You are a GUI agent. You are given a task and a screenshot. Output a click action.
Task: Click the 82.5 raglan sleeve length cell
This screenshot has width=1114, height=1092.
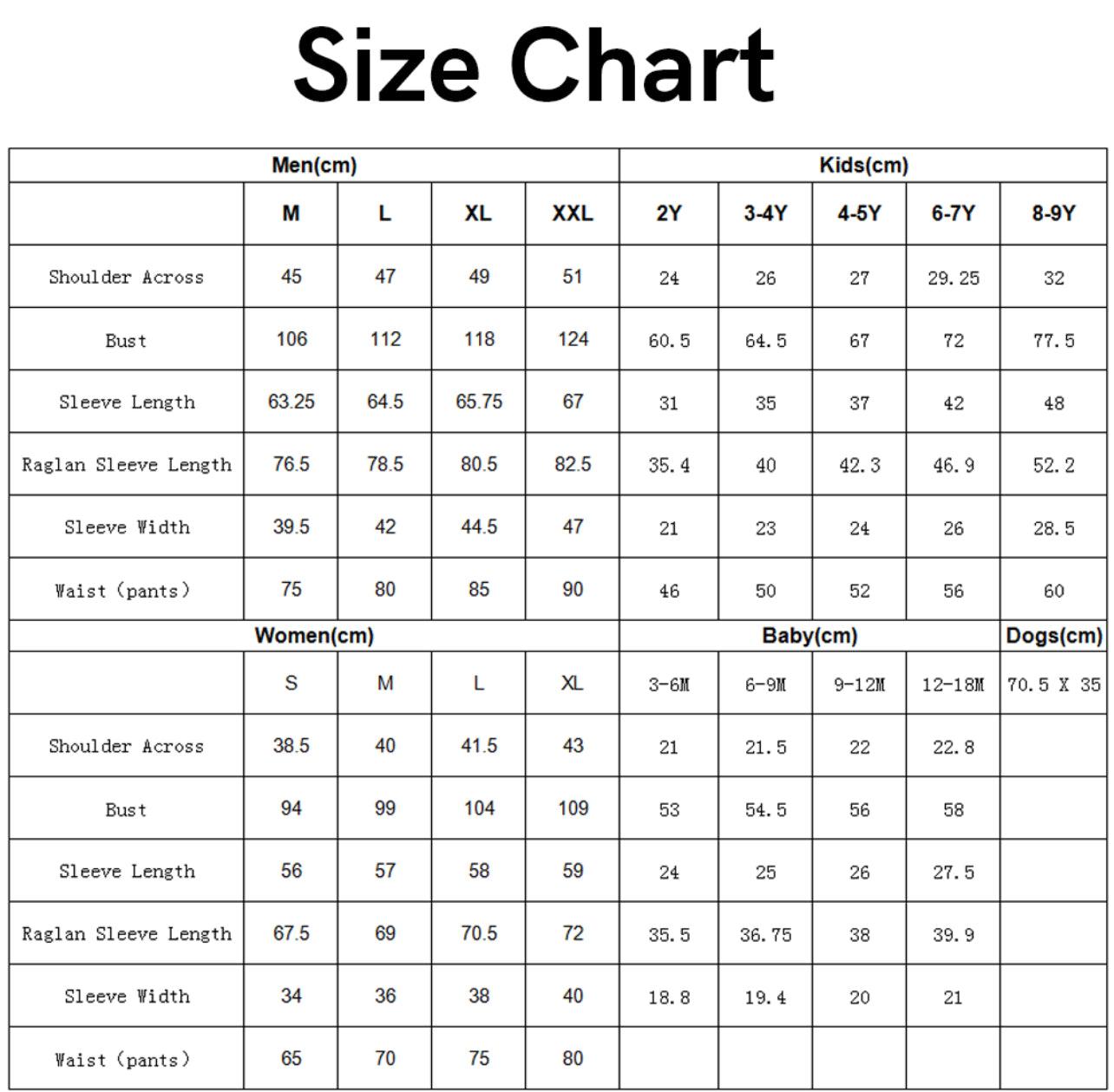click(573, 464)
